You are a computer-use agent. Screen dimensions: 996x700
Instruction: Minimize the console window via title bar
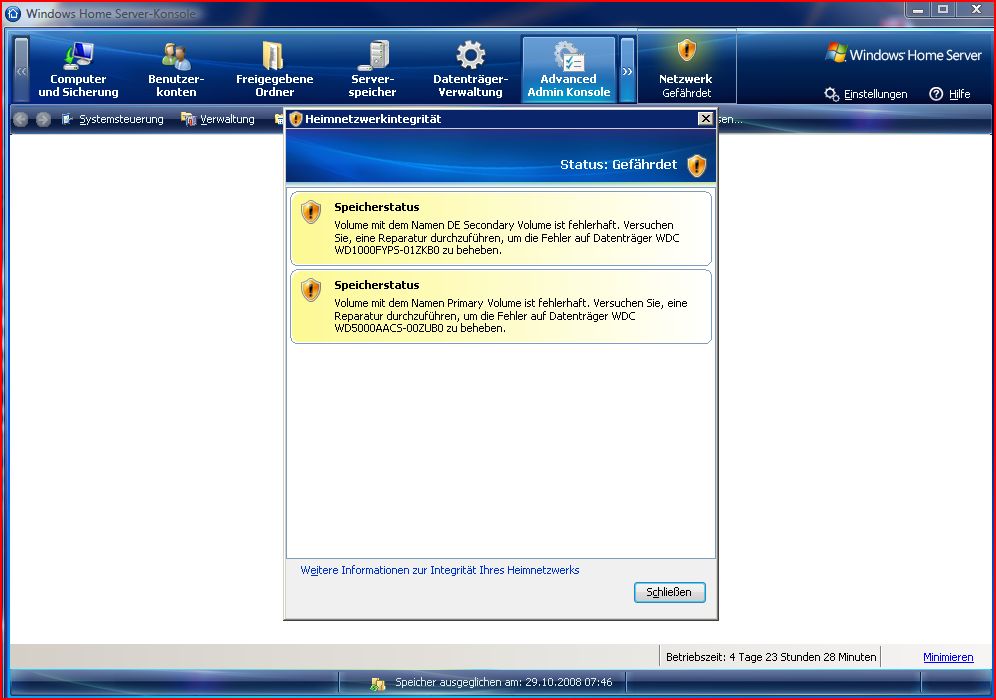click(x=918, y=10)
